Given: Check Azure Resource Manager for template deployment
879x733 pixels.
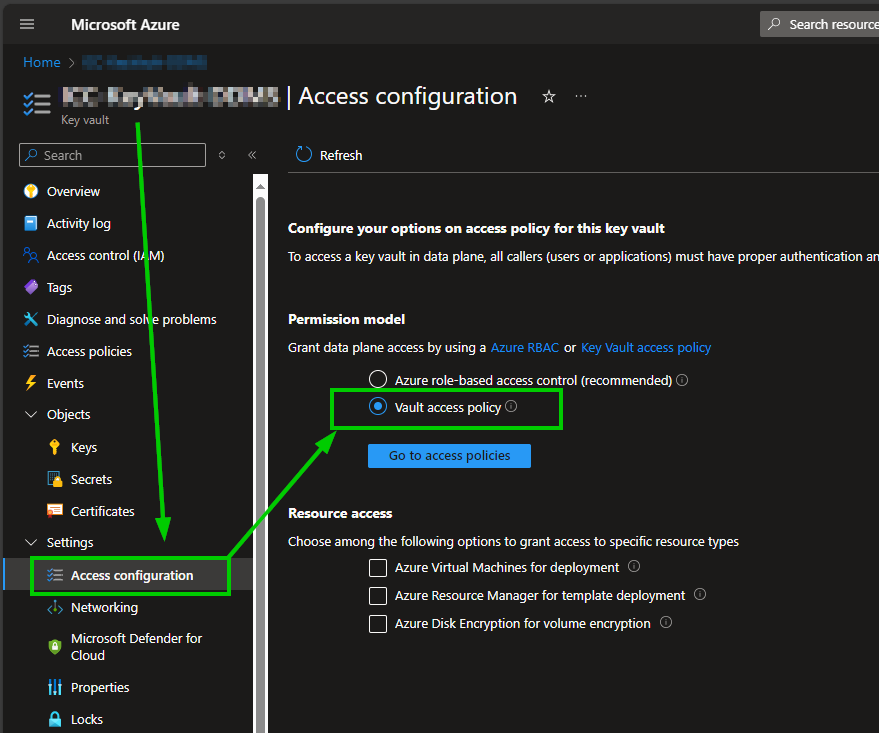Looking at the screenshot, I should point(378,596).
